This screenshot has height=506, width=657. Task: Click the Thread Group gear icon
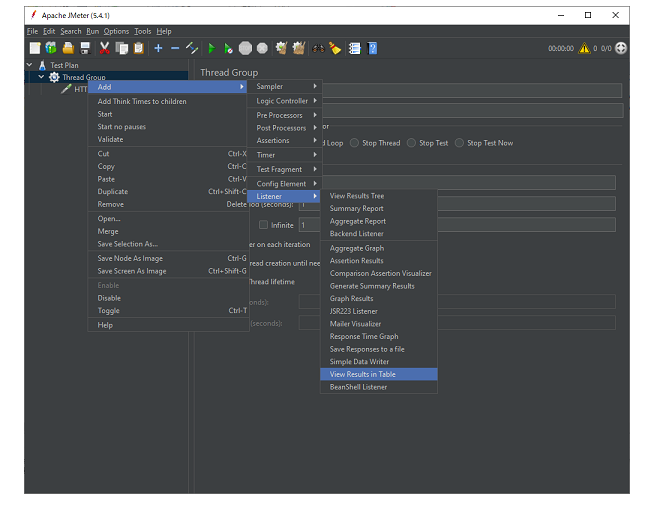[x=54, y=77]
